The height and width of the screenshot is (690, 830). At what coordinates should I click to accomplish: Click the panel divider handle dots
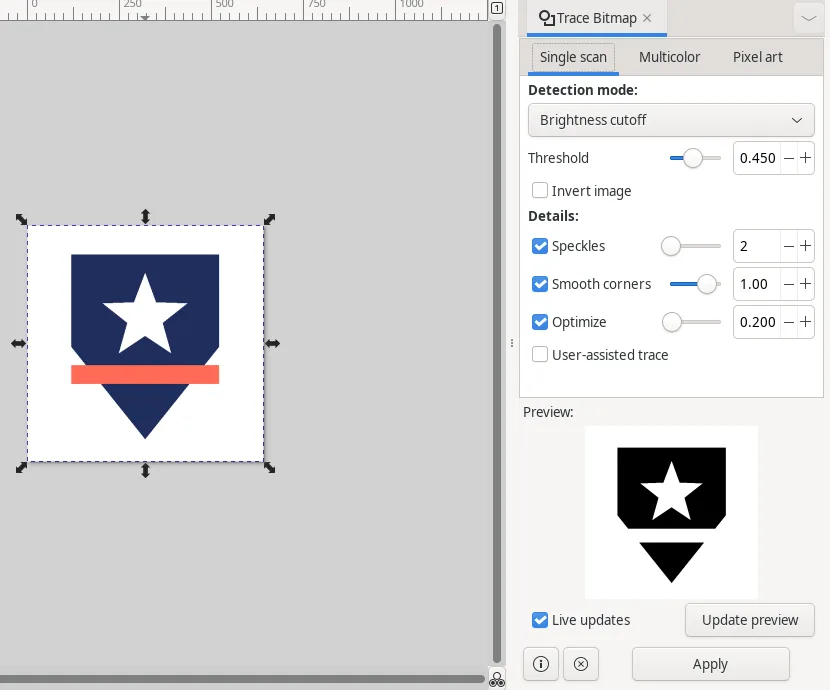point(512,343)
